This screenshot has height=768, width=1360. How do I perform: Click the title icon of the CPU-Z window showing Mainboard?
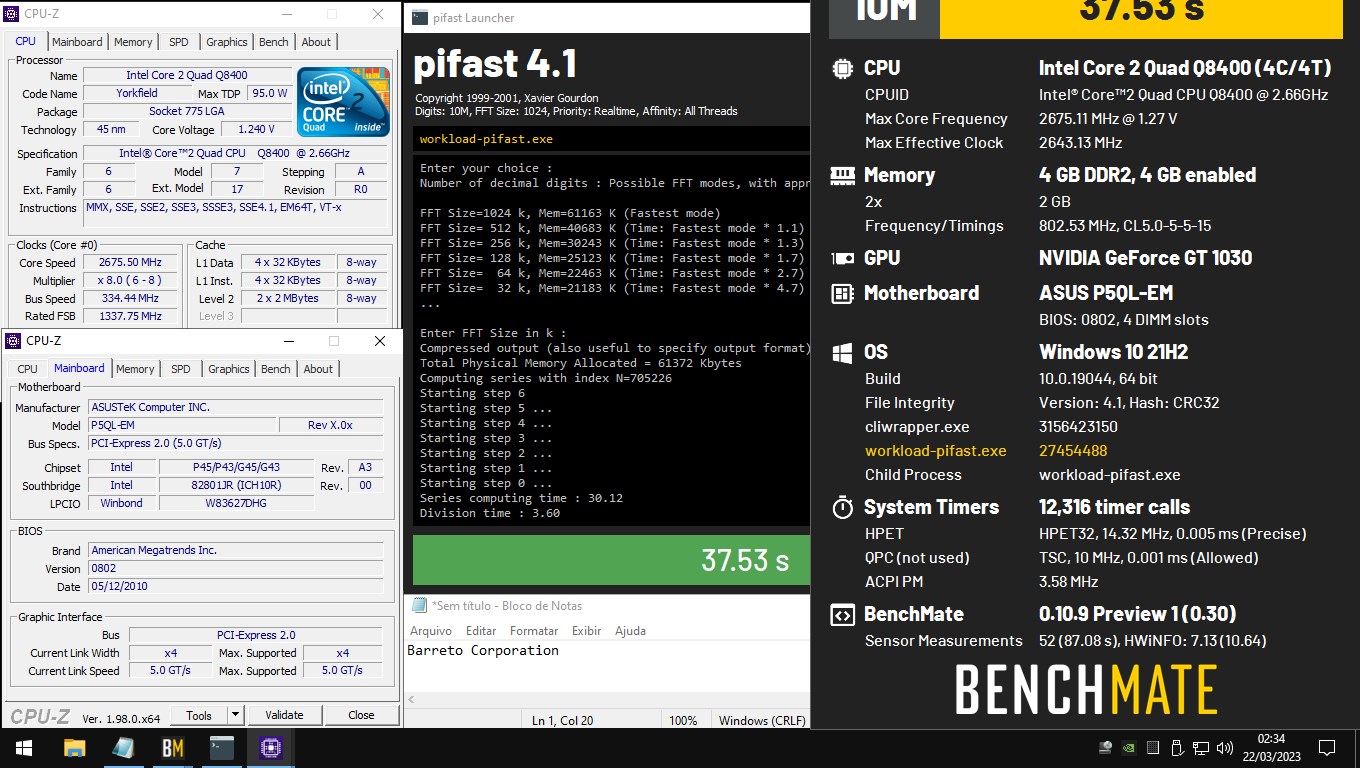13,341
